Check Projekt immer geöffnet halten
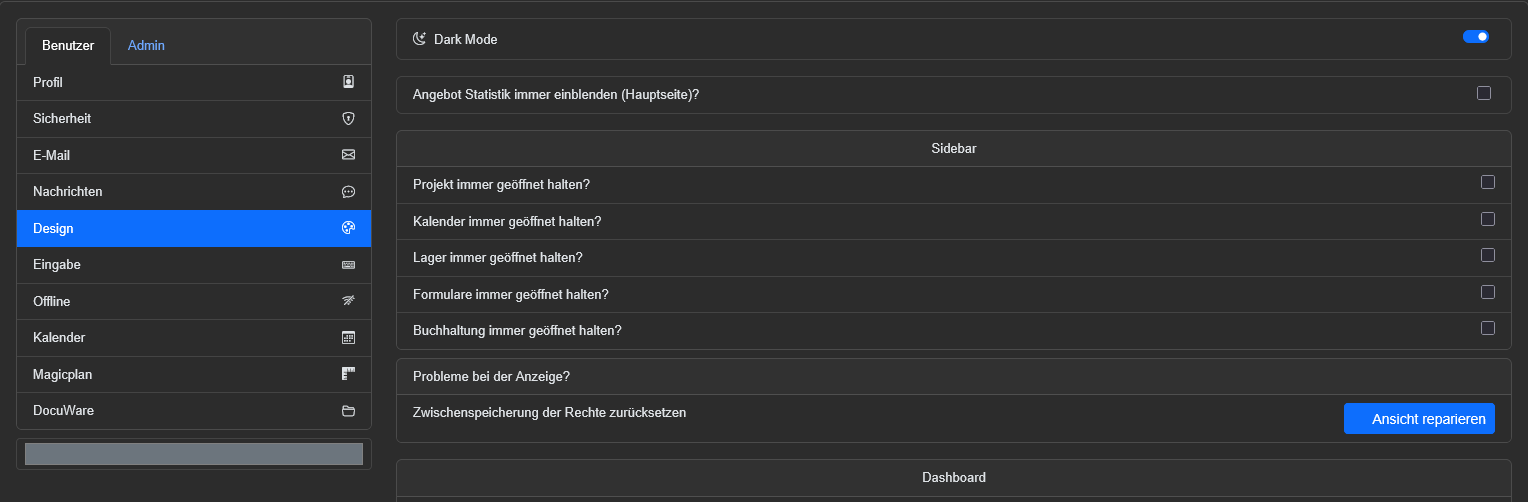This screenshot has width=1528, height=502. pos(1488,182)
